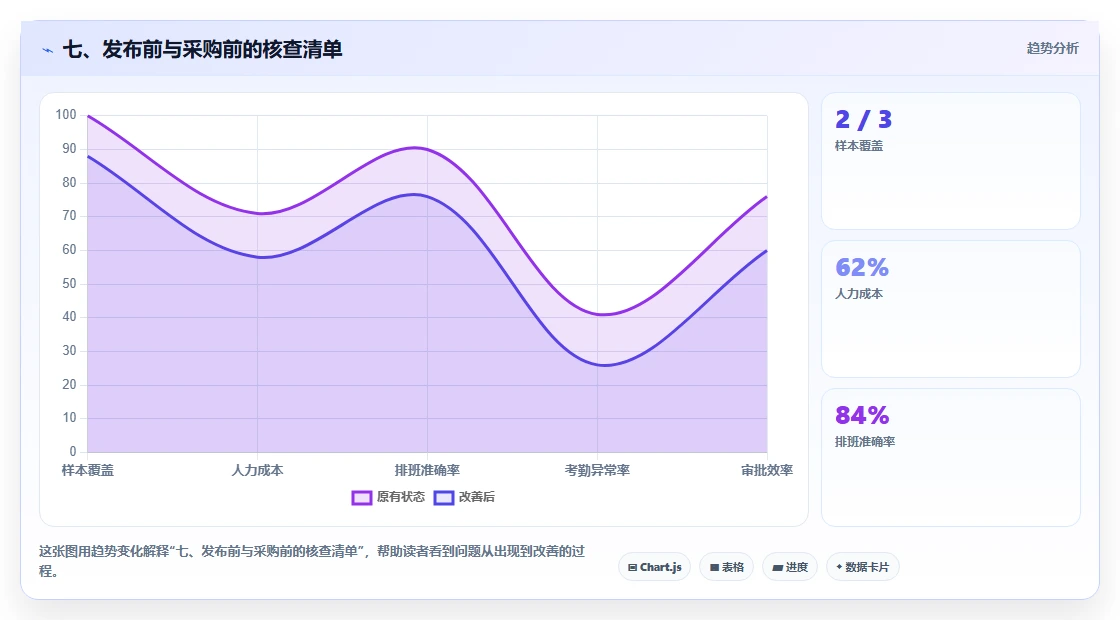
Task: Click the 样本覆盖 x-axis label
Action: (x=88, y=470)
